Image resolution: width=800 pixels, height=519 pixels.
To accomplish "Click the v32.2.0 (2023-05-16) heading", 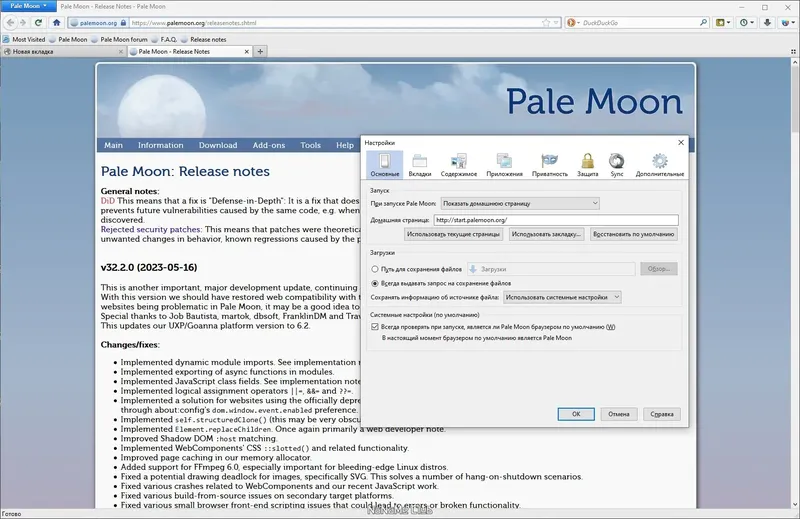I will click(x=149, y=267).
